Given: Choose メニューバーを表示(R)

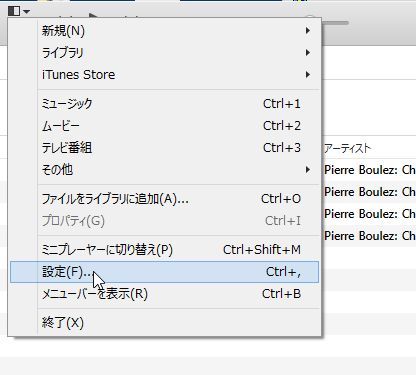Looking at the screenshot, I should tap(164, 294).
